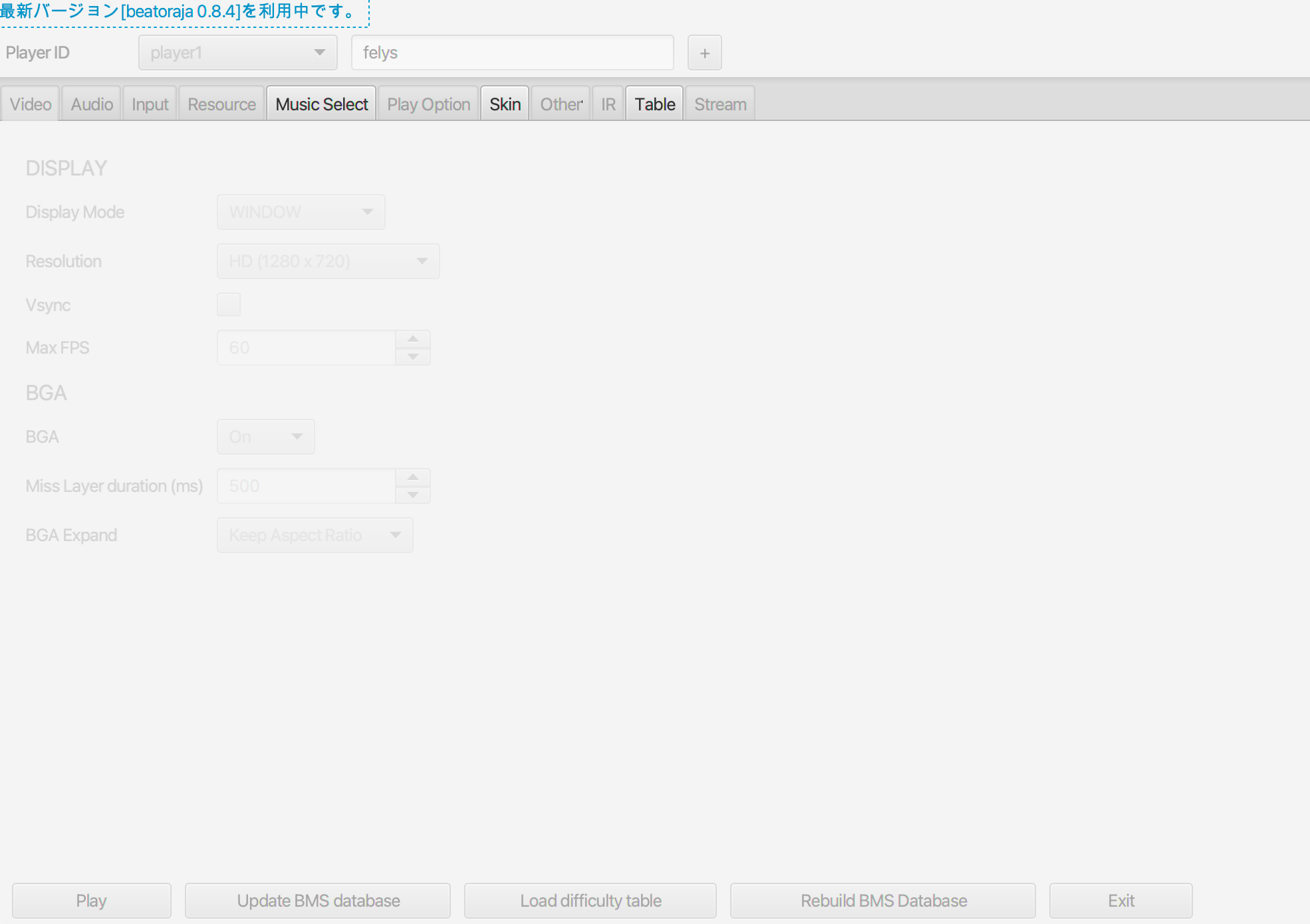Screen dimensions: 1310x924
Task: Click the player name field containing felys
Action: coord(512,53)
